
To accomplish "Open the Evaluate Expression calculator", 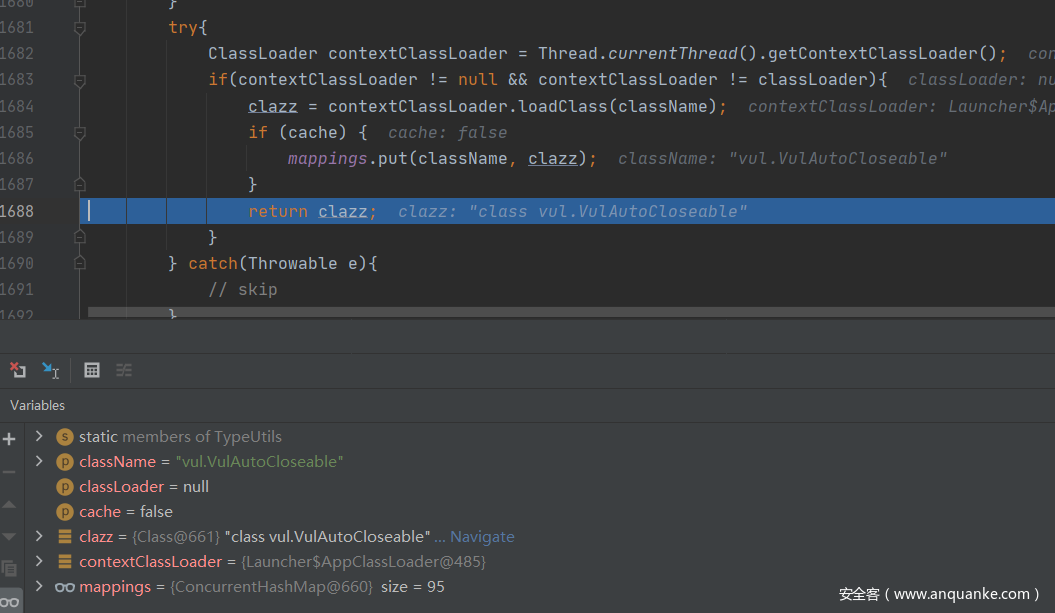I will coord(92,370).
